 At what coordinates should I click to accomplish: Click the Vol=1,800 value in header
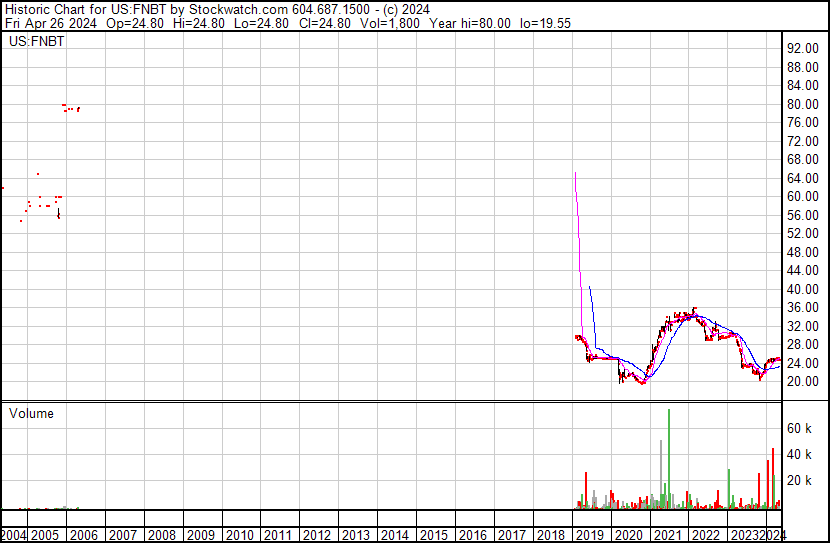point(390,23)
